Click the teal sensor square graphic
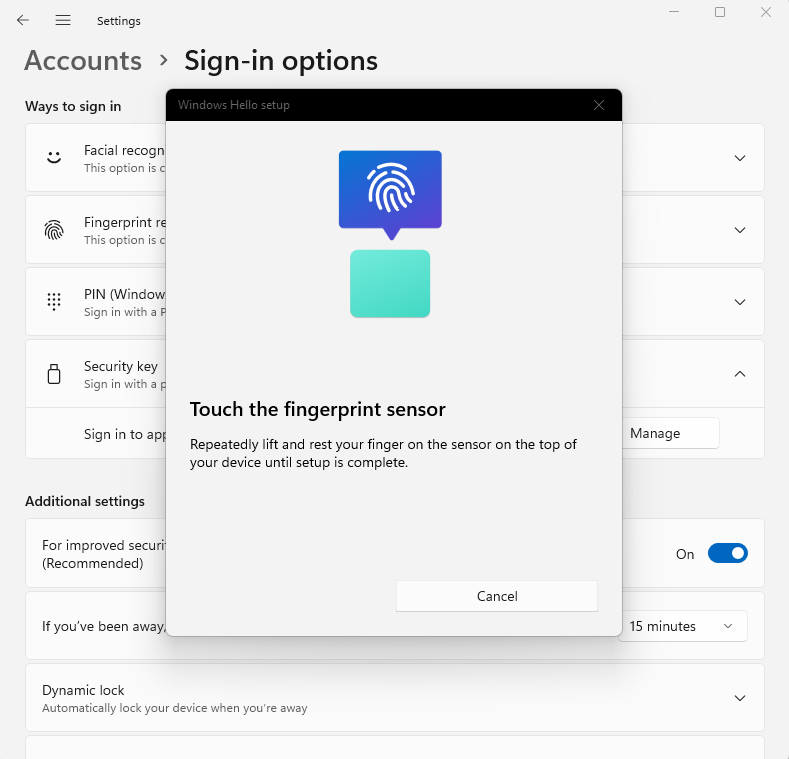 (390, 284)
